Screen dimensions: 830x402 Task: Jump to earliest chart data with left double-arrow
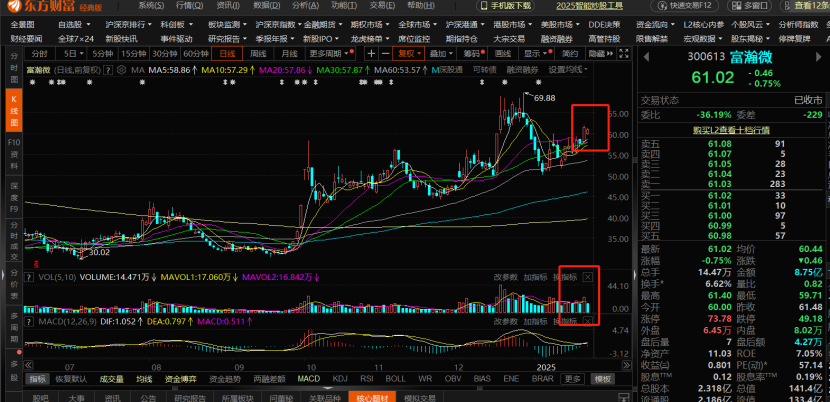point(29,365)
